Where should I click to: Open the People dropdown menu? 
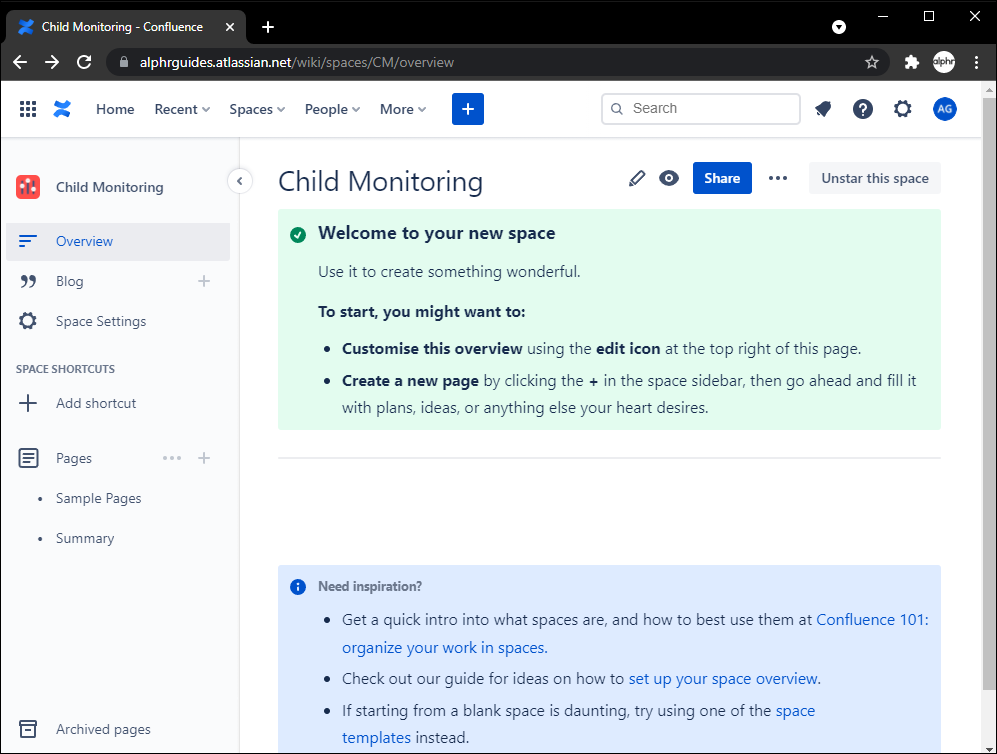(x=332, y=109)
